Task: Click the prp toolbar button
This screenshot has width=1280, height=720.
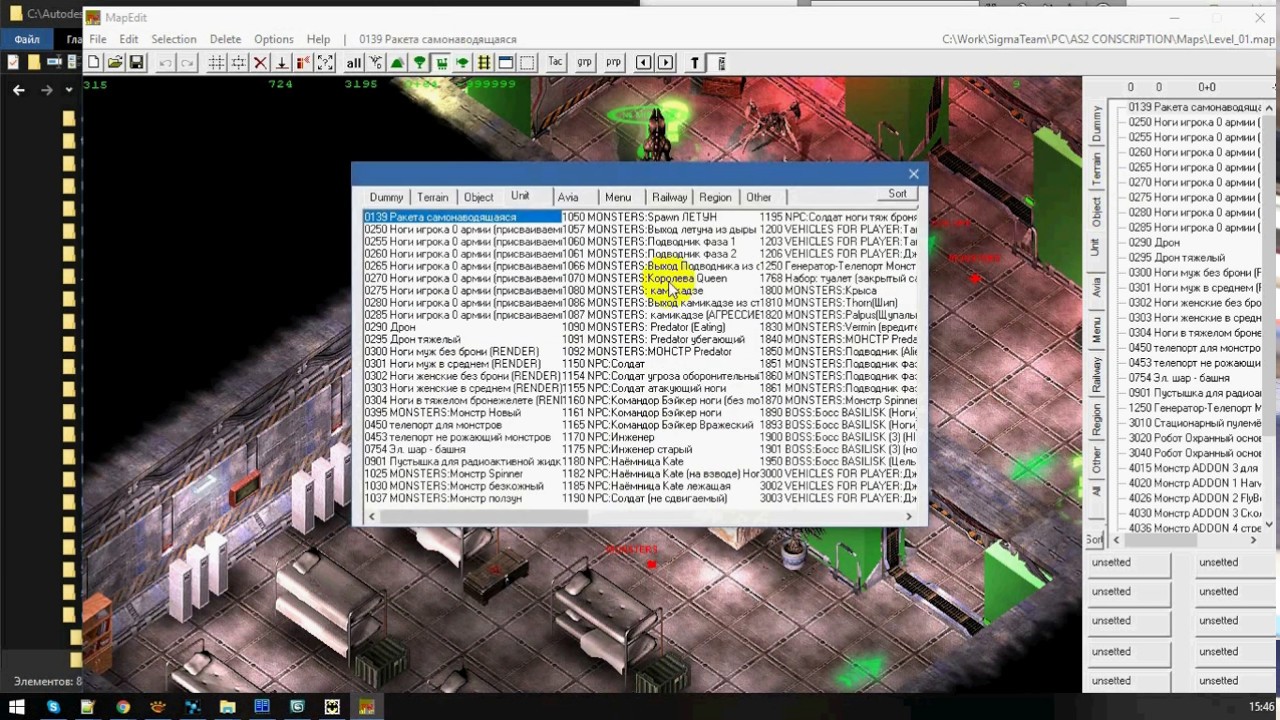Action: [613, 63]
